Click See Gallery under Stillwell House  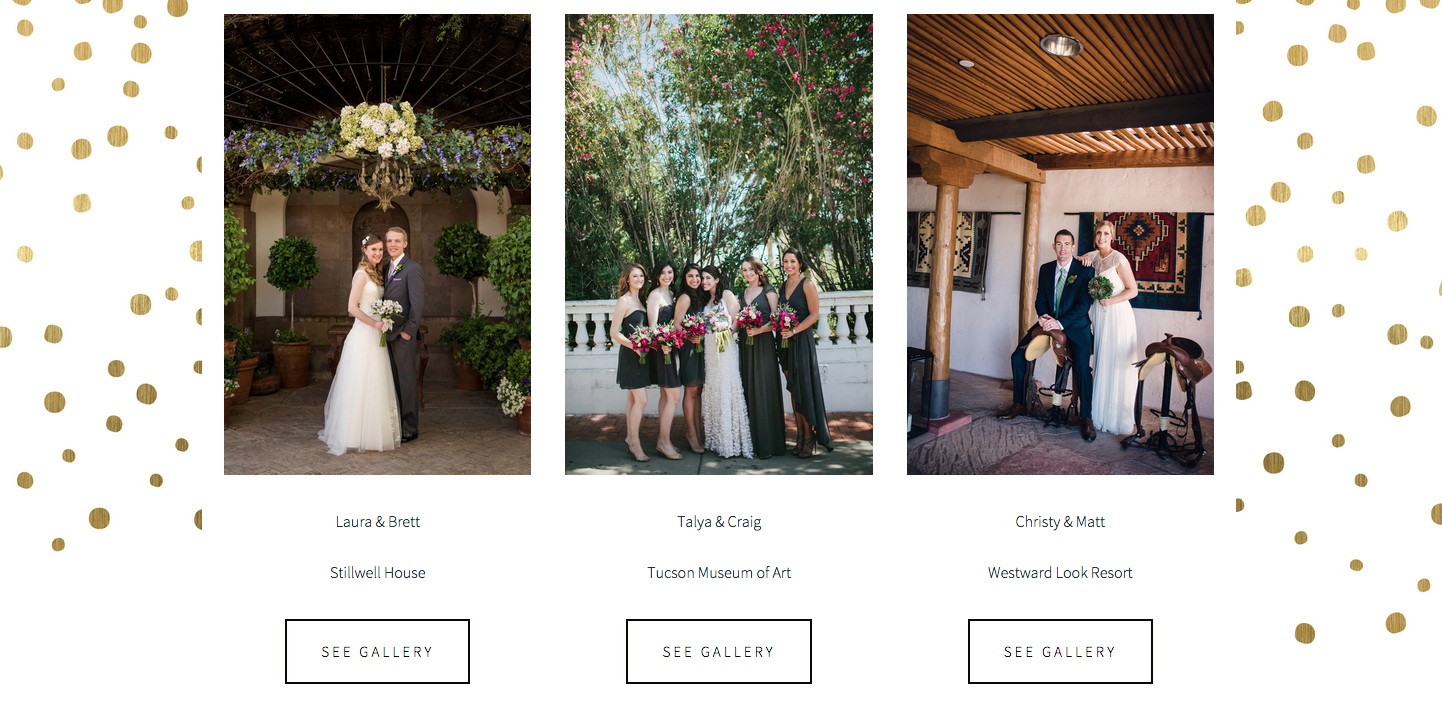pos(377,651)
